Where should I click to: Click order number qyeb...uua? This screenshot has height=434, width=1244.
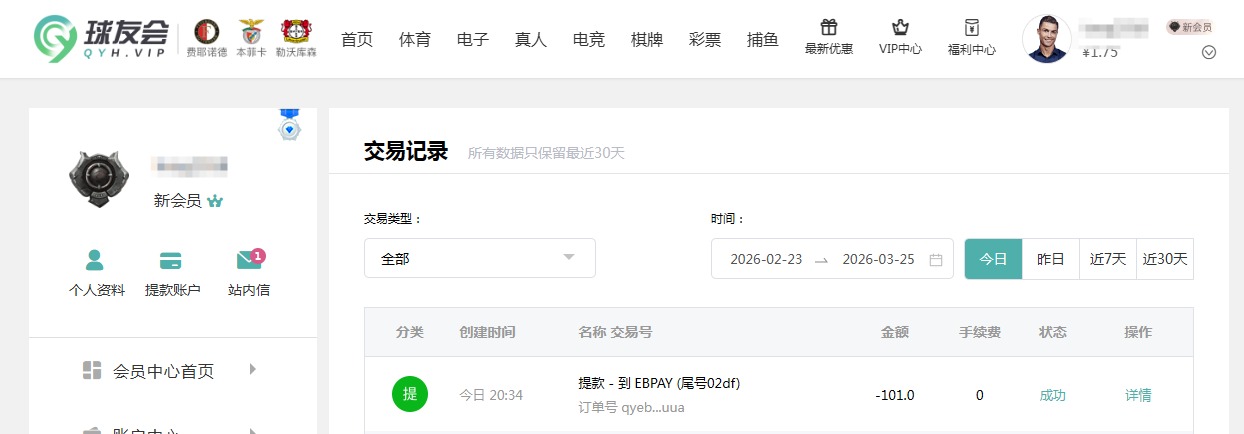pyautogui.click(x=632, y=407)
